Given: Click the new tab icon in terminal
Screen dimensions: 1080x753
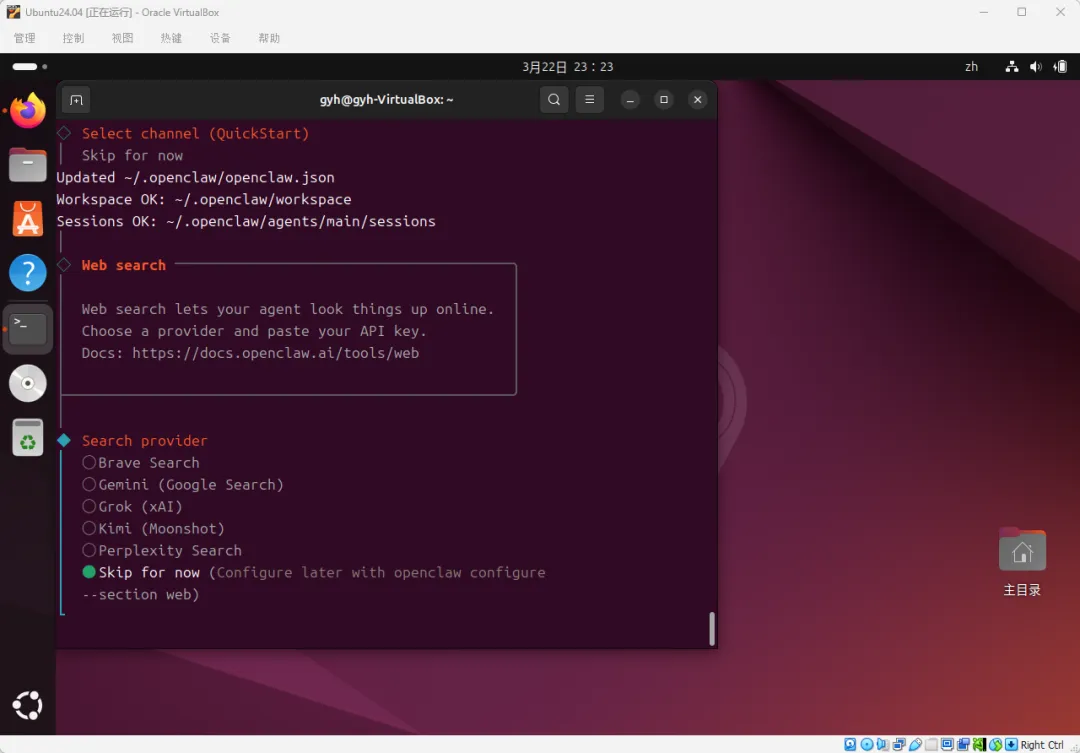Looking at the screenshot, I should (x=76, y=100).
